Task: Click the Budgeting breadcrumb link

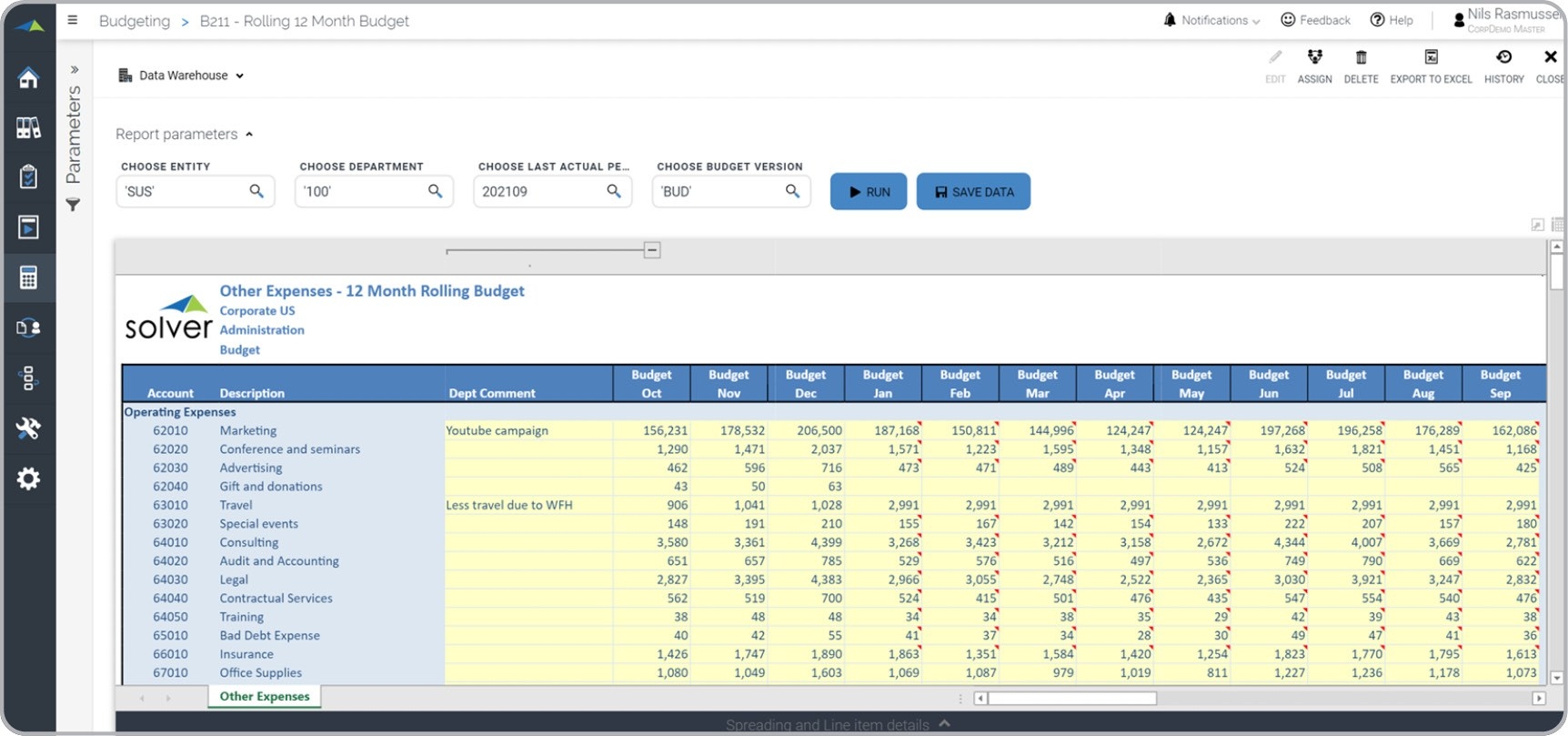Action: [x=135, y=21]
